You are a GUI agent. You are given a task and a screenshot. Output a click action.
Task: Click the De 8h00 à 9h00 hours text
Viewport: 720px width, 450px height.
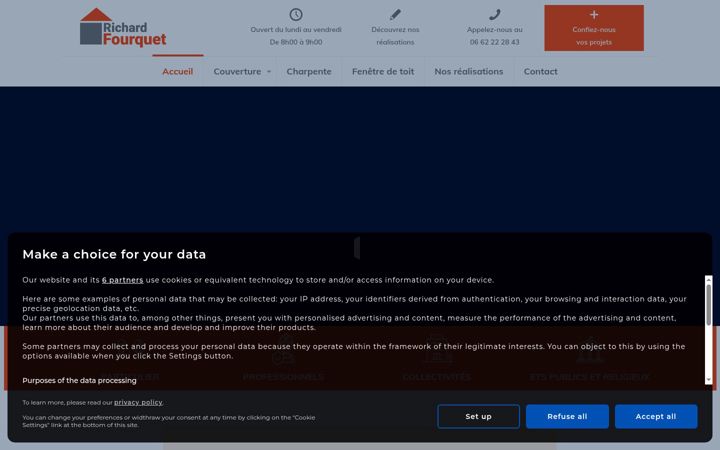[296, 42]
